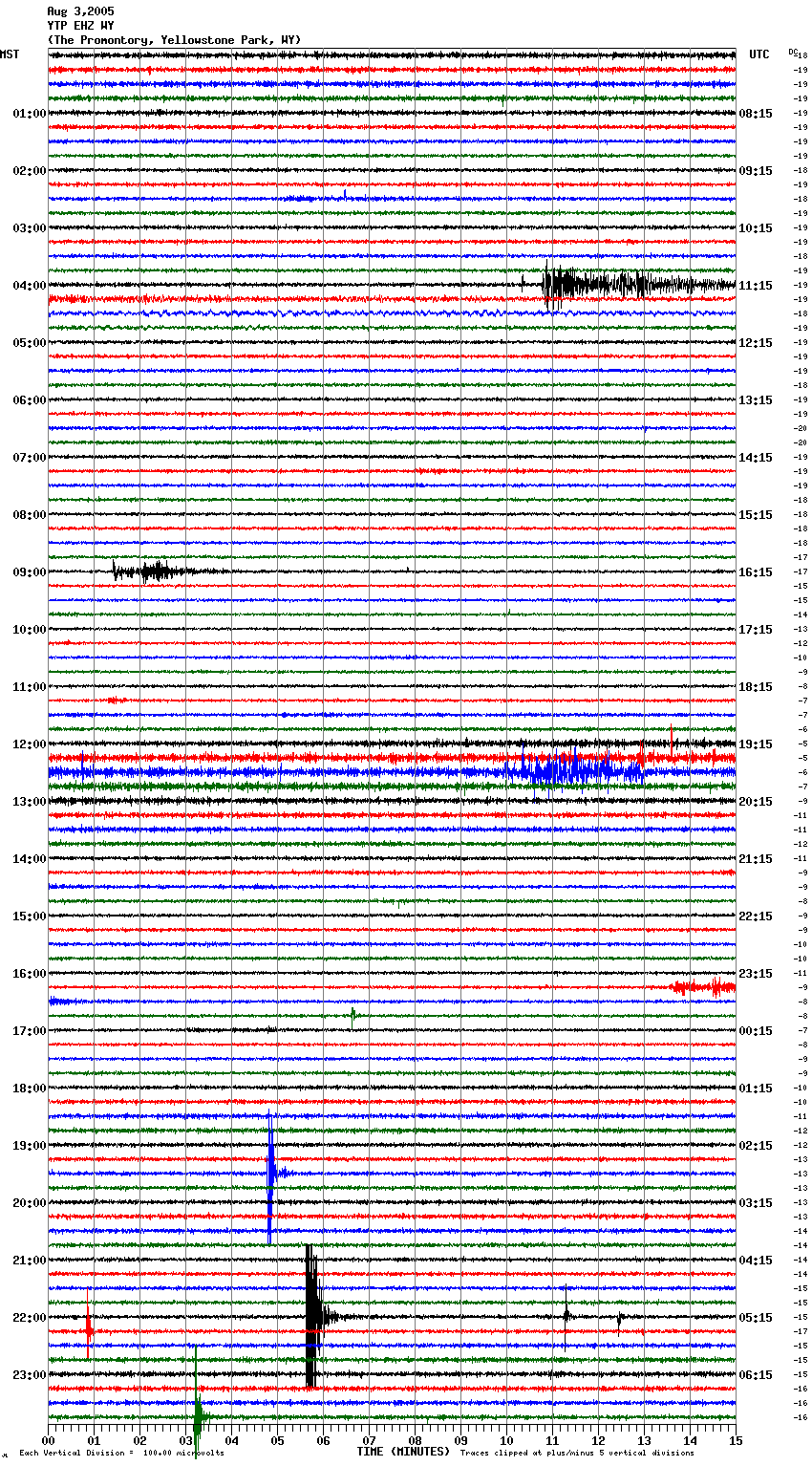Click the minute 10 axis tick label

pos(507,1440)
